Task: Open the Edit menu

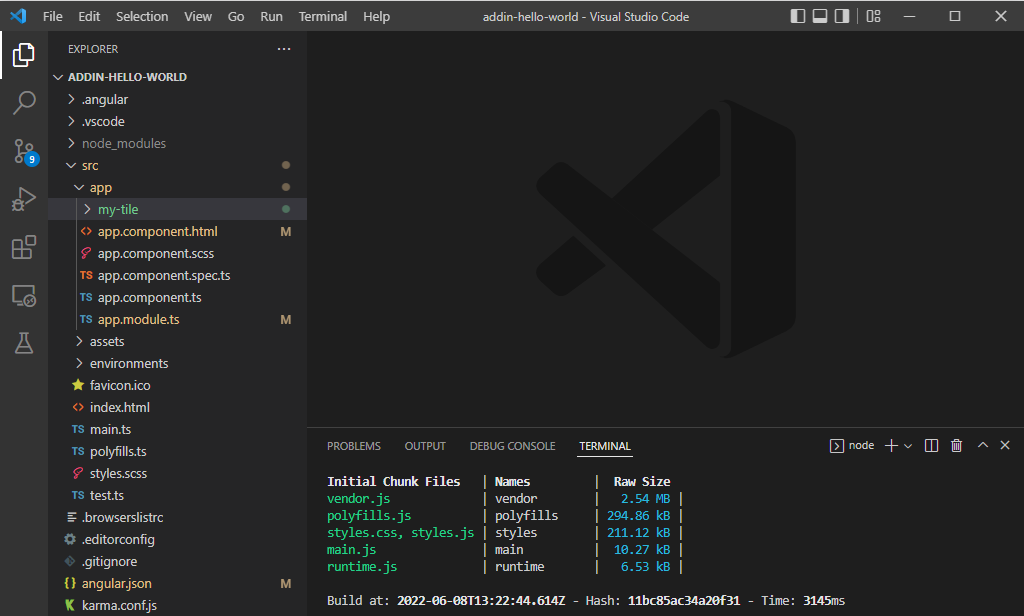Action: coord(89,16)
